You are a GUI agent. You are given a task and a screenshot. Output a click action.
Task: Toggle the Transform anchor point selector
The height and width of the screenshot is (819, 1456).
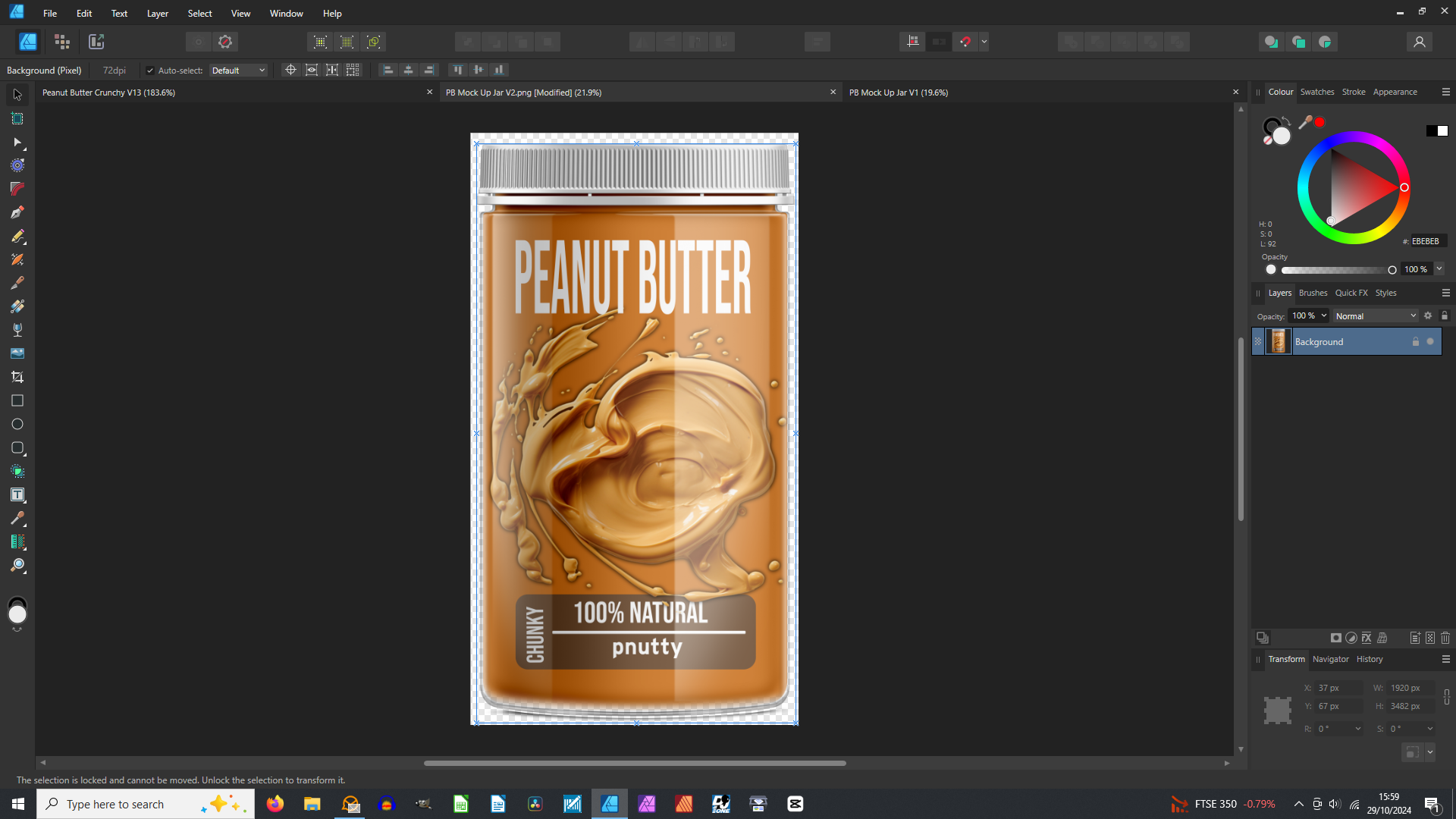click(1278, 711)
